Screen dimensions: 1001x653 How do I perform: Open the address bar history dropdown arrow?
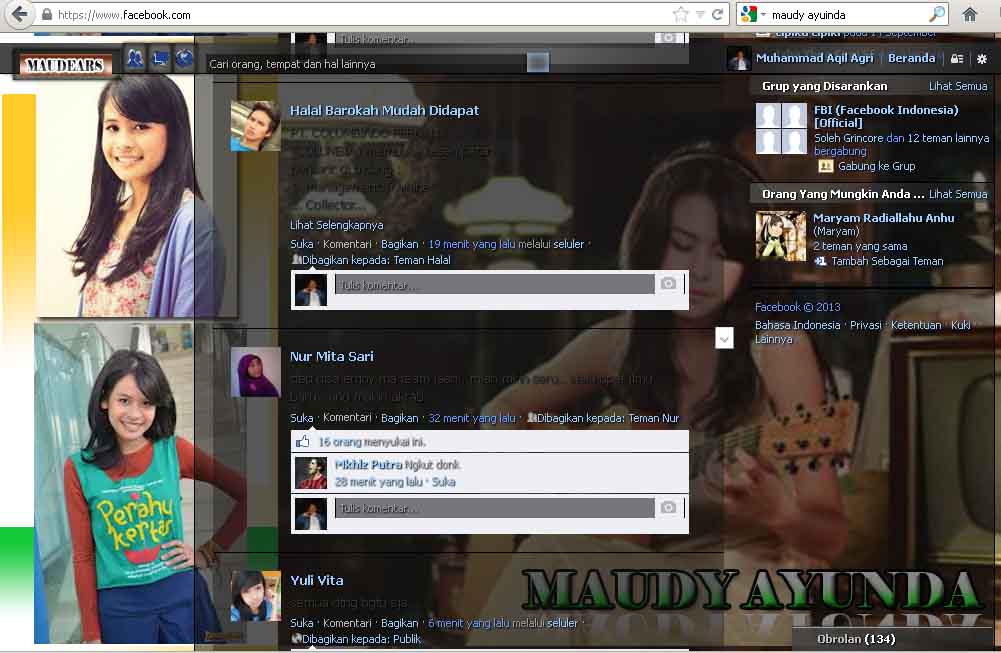700,14
